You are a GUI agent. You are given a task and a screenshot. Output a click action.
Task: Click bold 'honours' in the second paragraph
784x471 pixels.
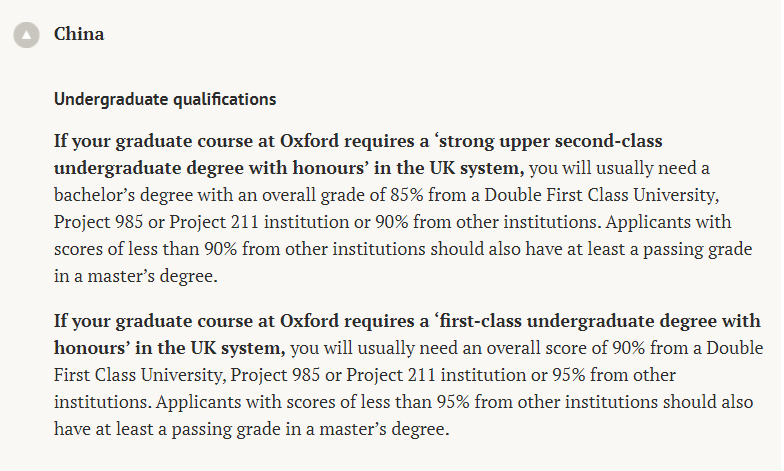click(88, 348)
